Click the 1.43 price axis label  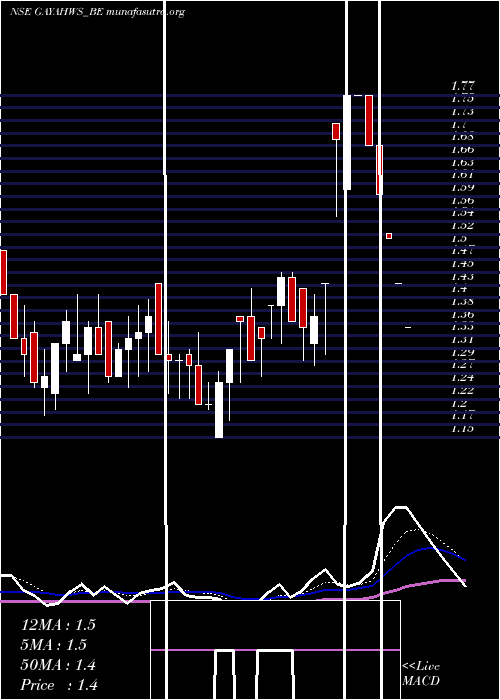pos(462,276)
